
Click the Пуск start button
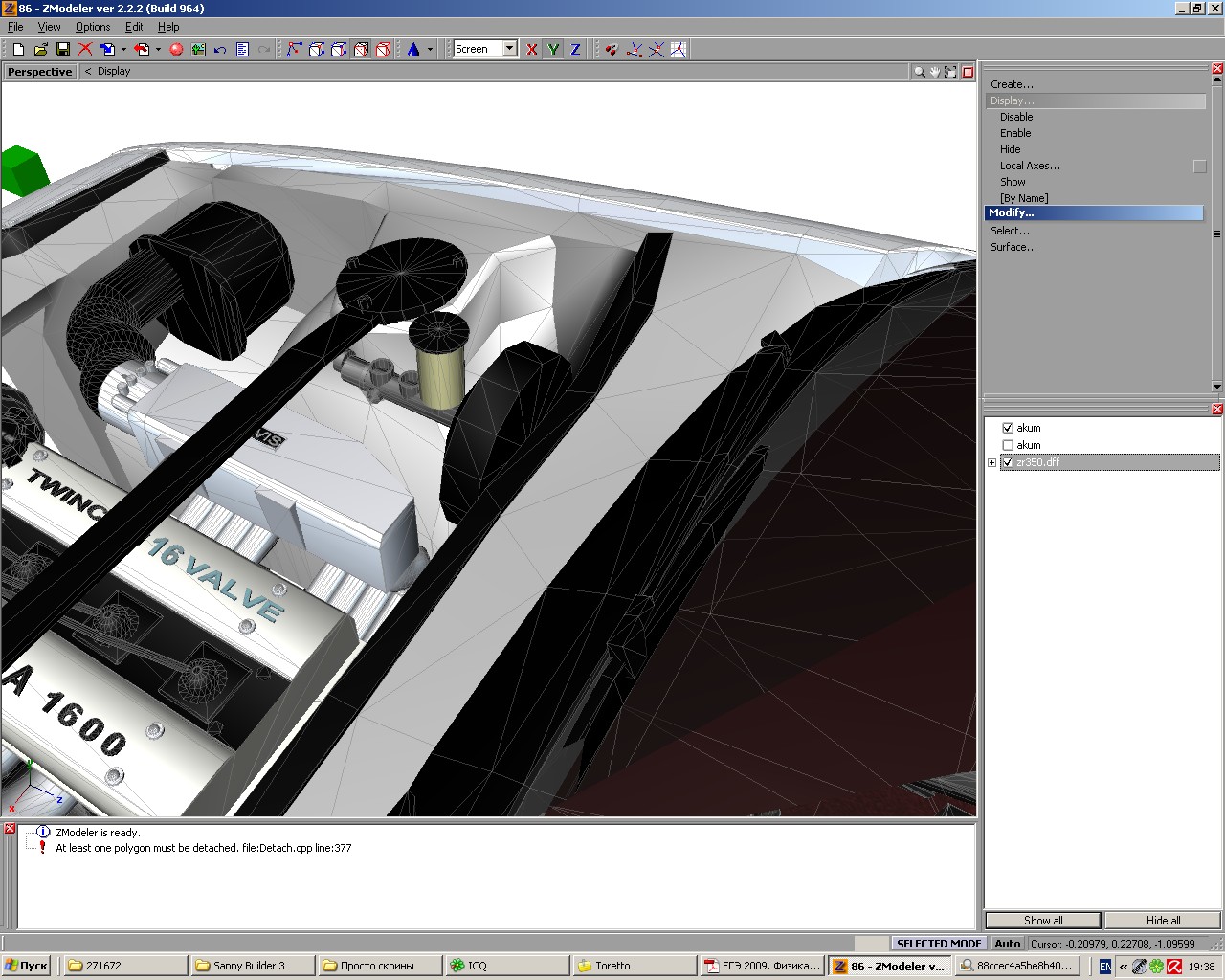(x=26, y=966)
